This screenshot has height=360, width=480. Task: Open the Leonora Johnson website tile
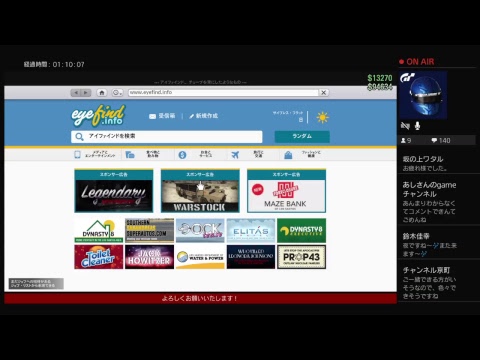tap(251, 257)
